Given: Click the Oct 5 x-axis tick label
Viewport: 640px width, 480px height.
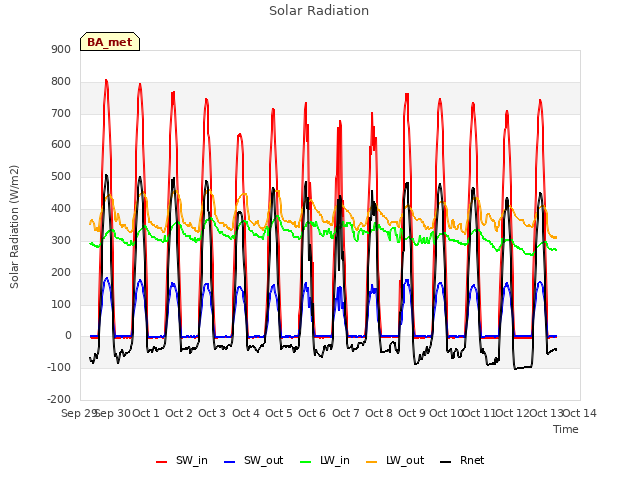Looking at the screenshot, I should coord(279,413).
